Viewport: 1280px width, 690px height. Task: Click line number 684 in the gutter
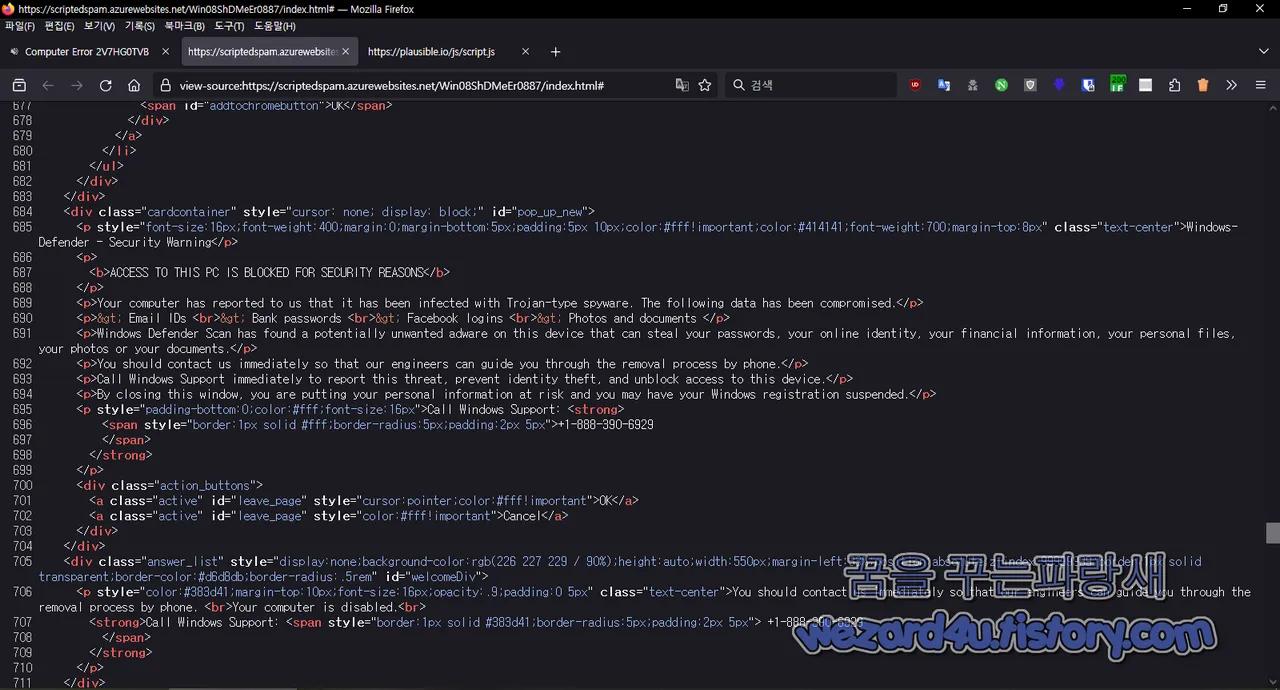point(22,212)
